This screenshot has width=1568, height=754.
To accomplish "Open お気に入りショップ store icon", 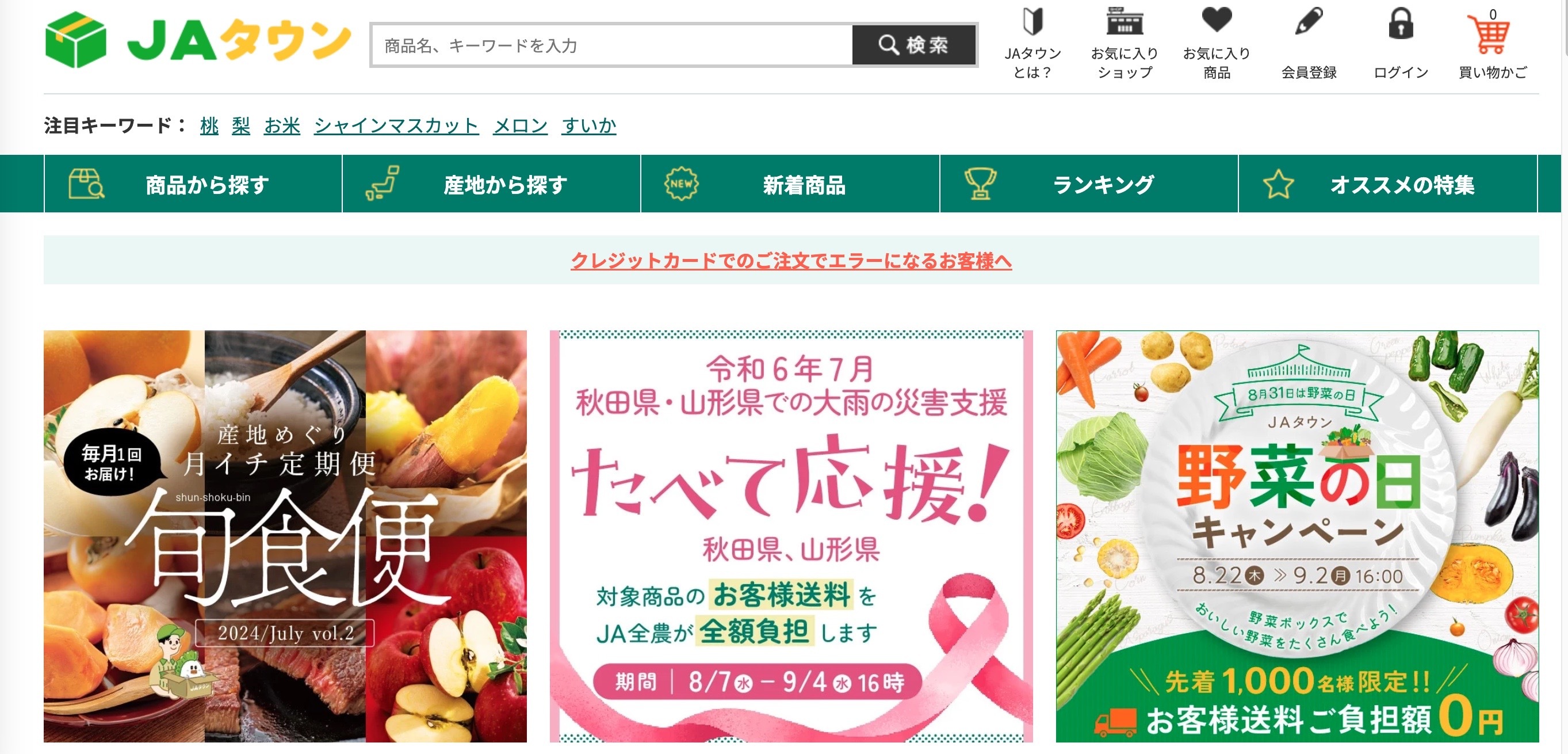I will pos(1125,21).
